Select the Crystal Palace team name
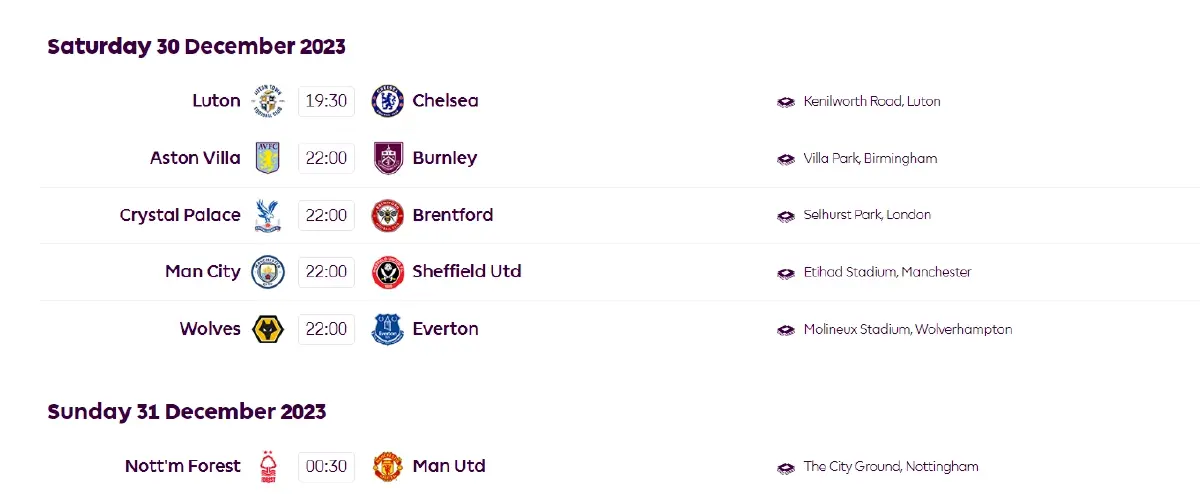The image size is (1200, 494). [180, 215]
